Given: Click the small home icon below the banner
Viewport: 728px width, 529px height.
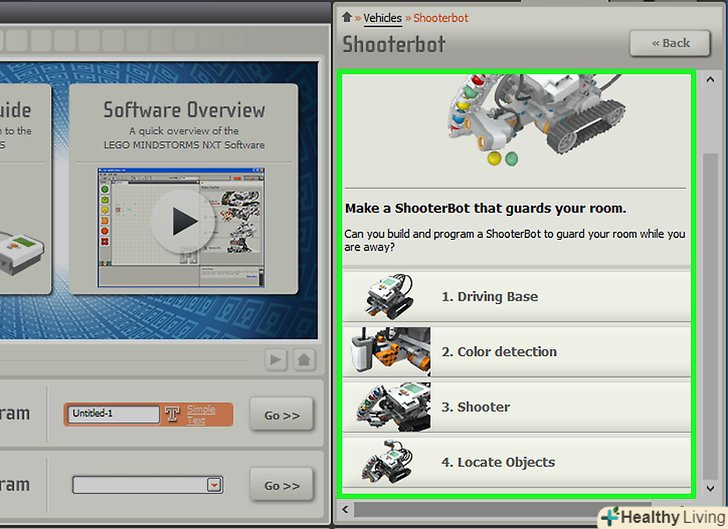Looking at the screenshot, I should click(x=304, y=360).
